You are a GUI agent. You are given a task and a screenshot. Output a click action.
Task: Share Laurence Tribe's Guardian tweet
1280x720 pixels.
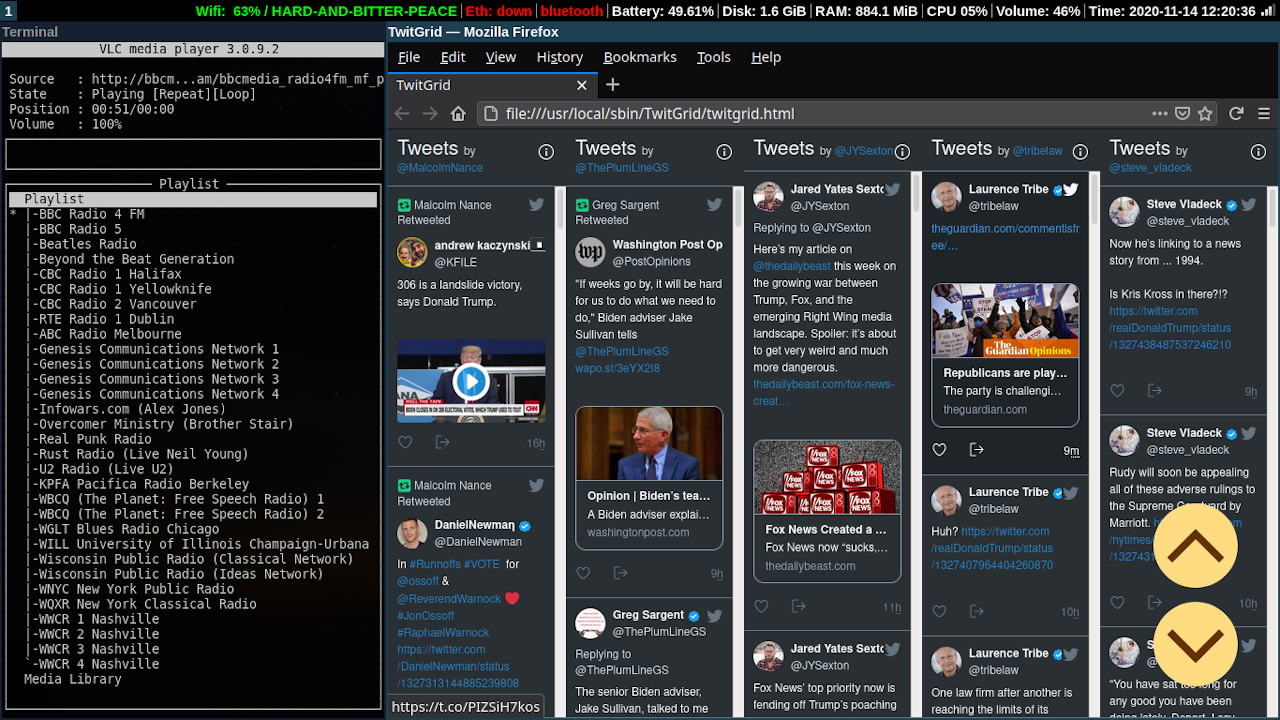(976, 450)
